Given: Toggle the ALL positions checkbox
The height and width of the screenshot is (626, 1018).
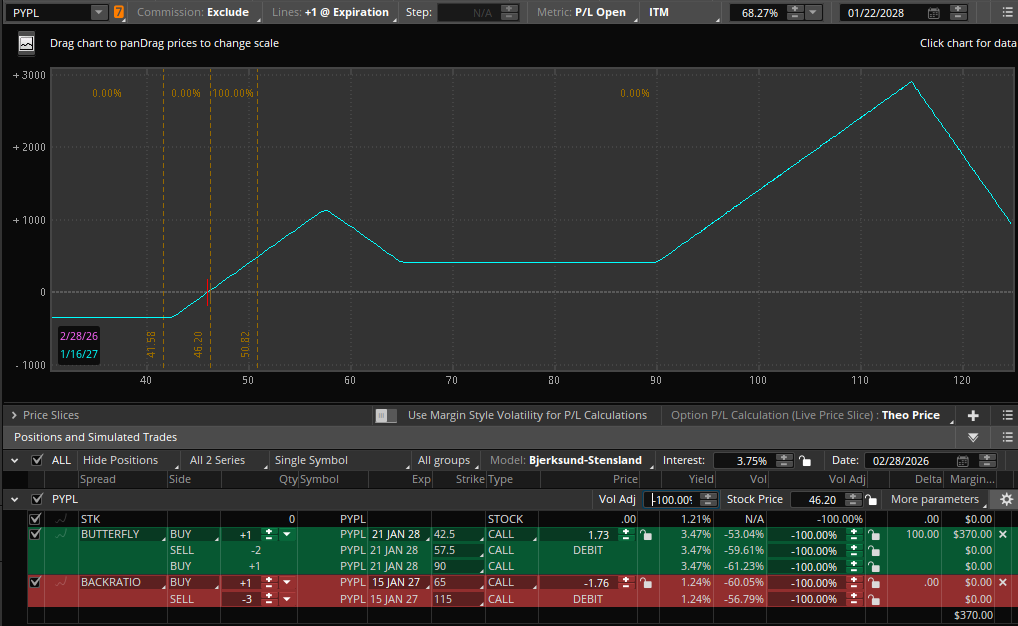Looking at the screenshot, I should [x=37, y=460].
